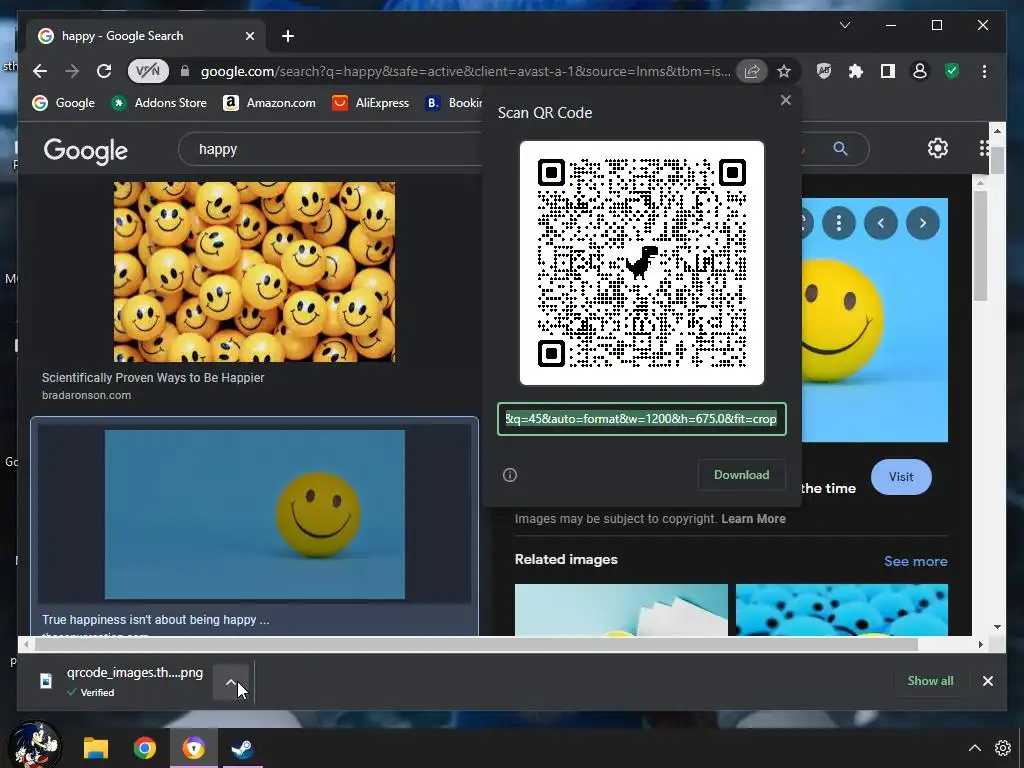Click the Google logo
This screenshot has height=768, width=1024.
86,151
